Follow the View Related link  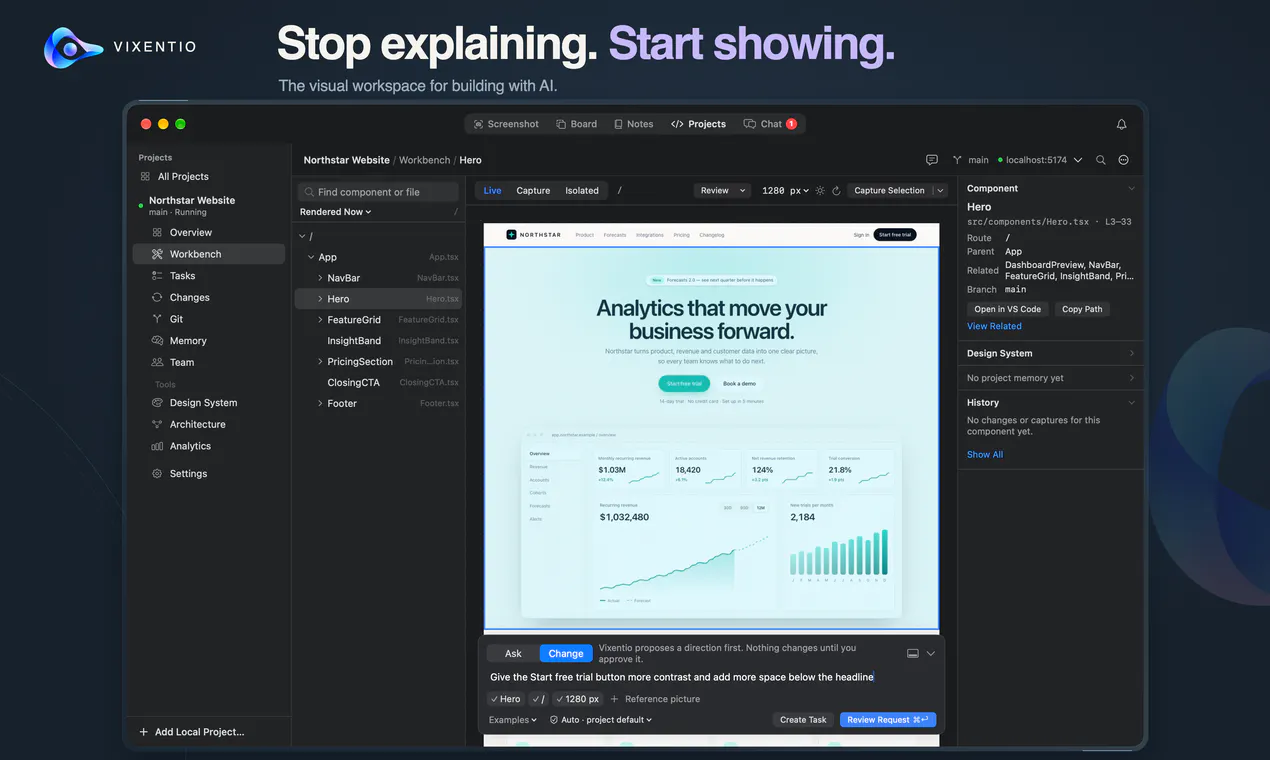(x=994, y=326)
